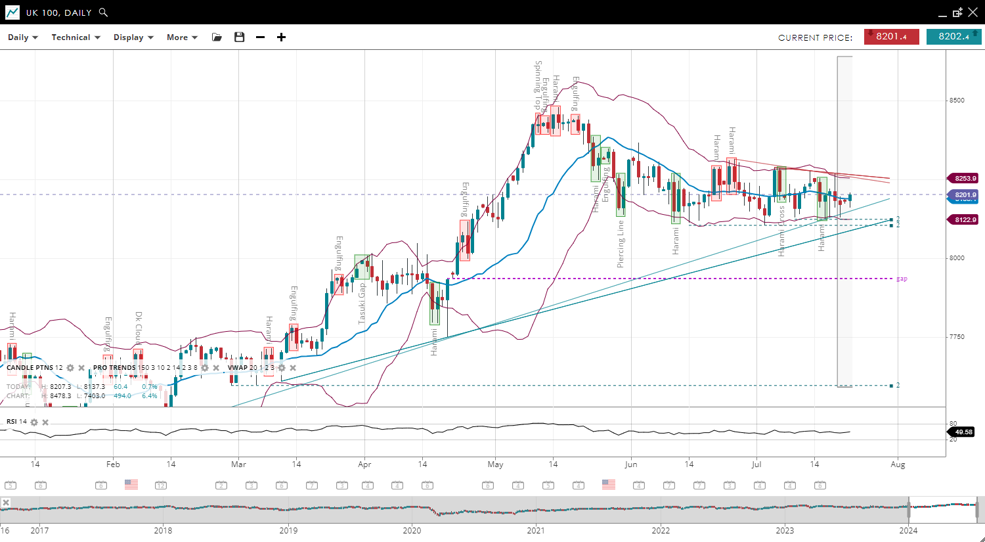Expand the Display options dropdown
The image size is (985, 542).
click(133, 37)
